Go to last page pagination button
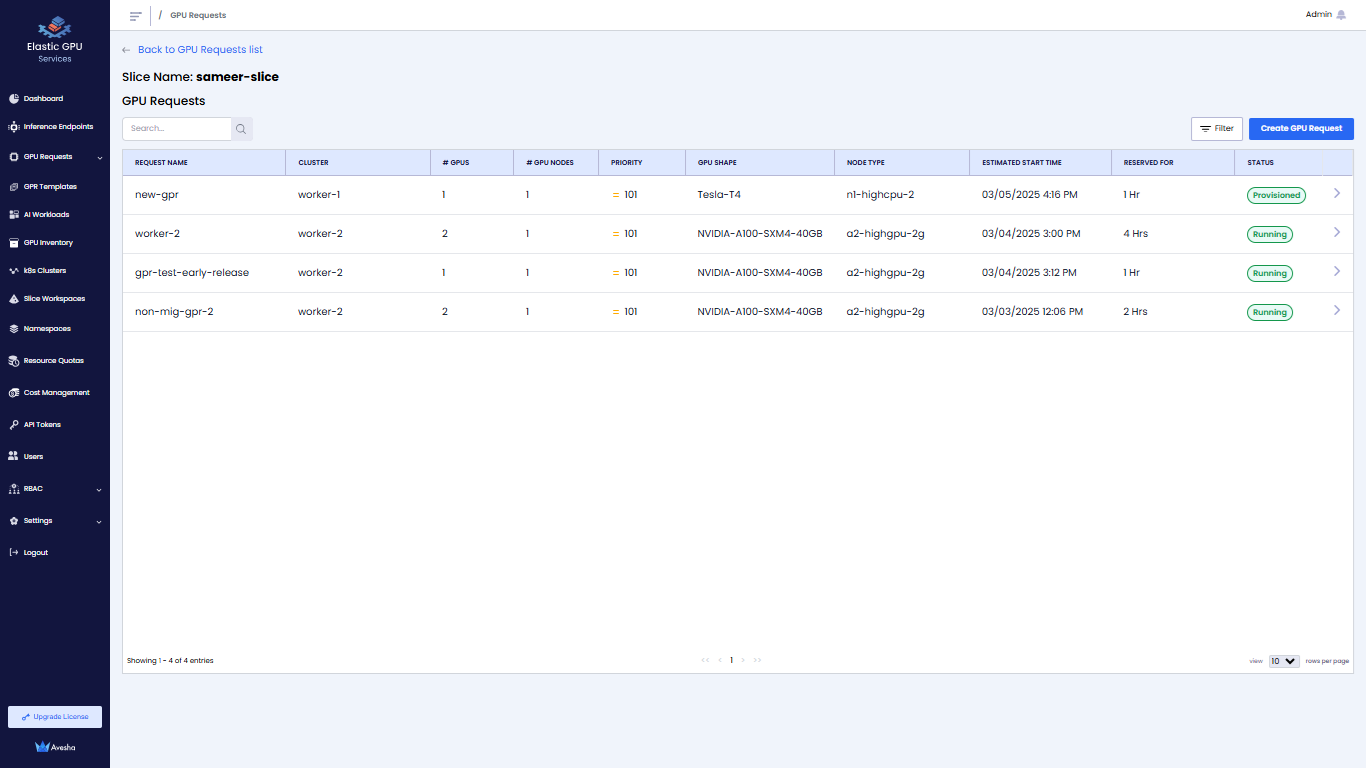 point(757,661)
